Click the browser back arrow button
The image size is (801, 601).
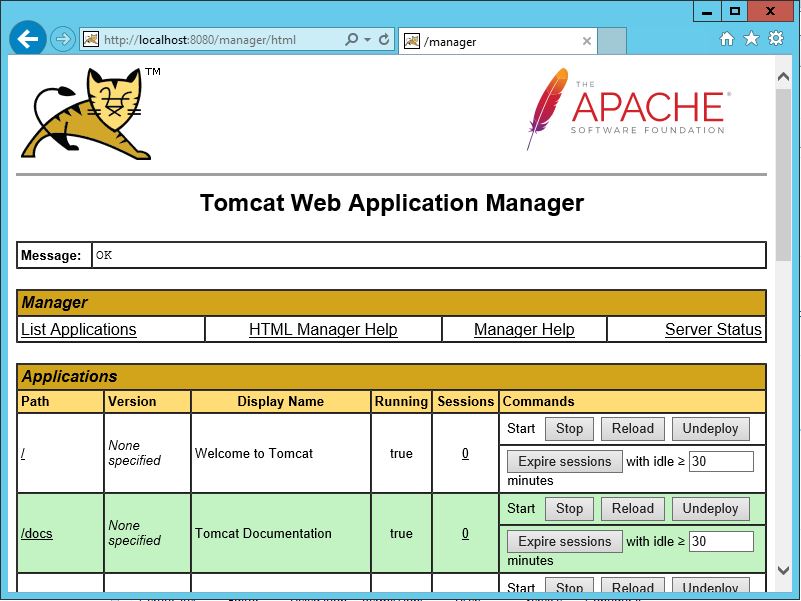[x=28, y=39]
